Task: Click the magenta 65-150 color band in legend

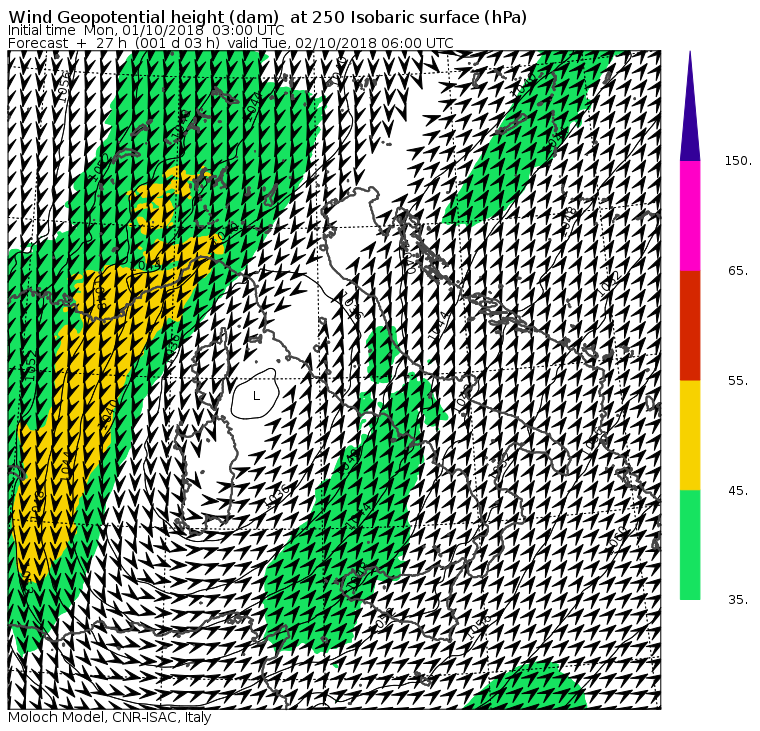Action: (x=690, y=216)
